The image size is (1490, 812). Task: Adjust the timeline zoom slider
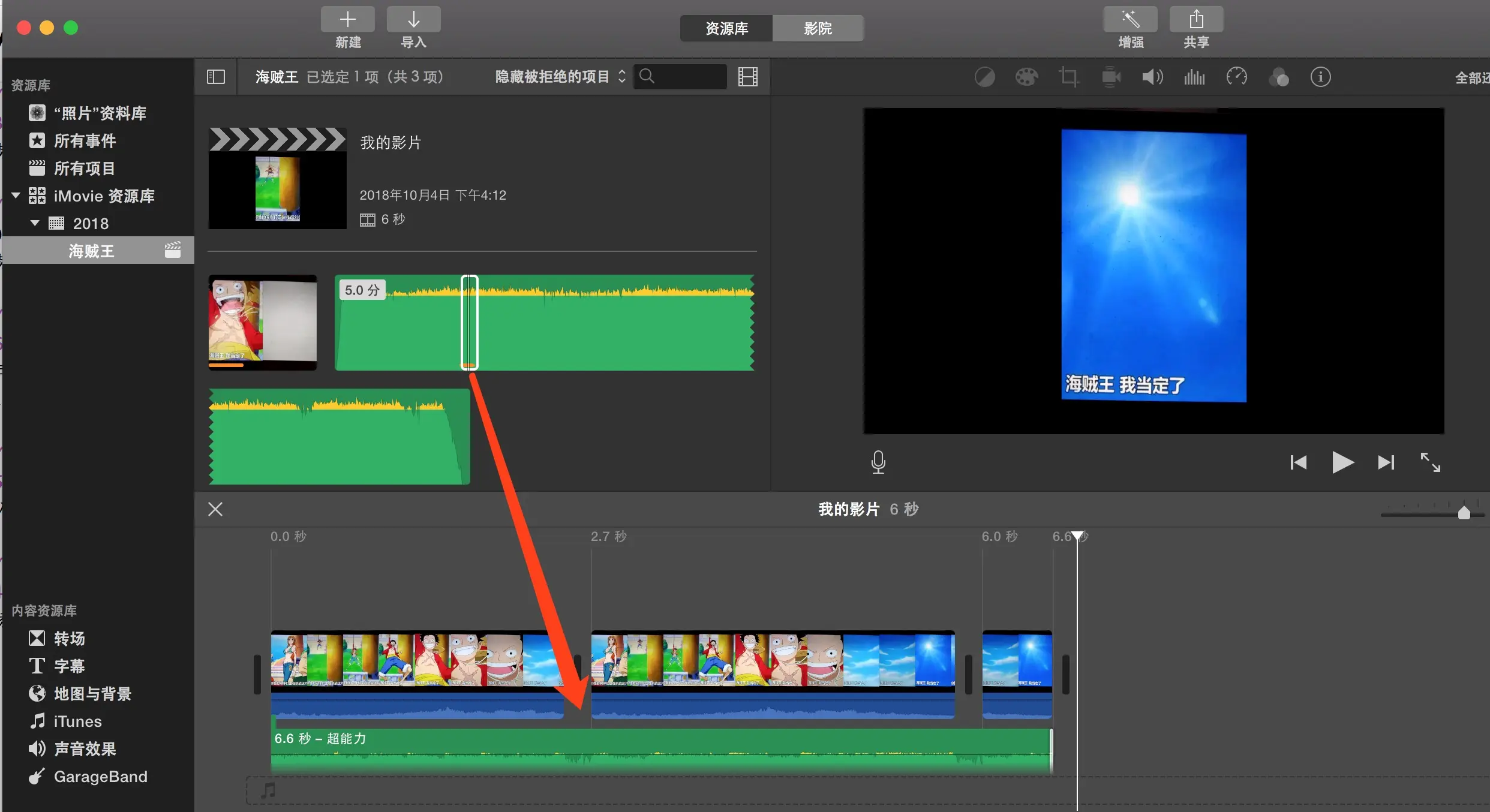[1464, 513]
